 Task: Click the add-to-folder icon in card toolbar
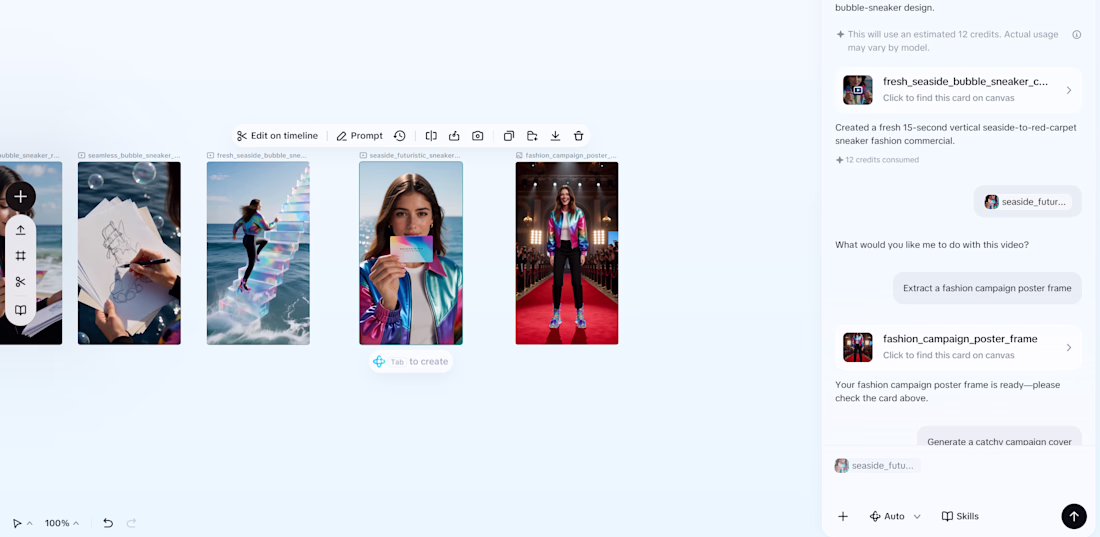pyautogui.click(x=532, y=135)
